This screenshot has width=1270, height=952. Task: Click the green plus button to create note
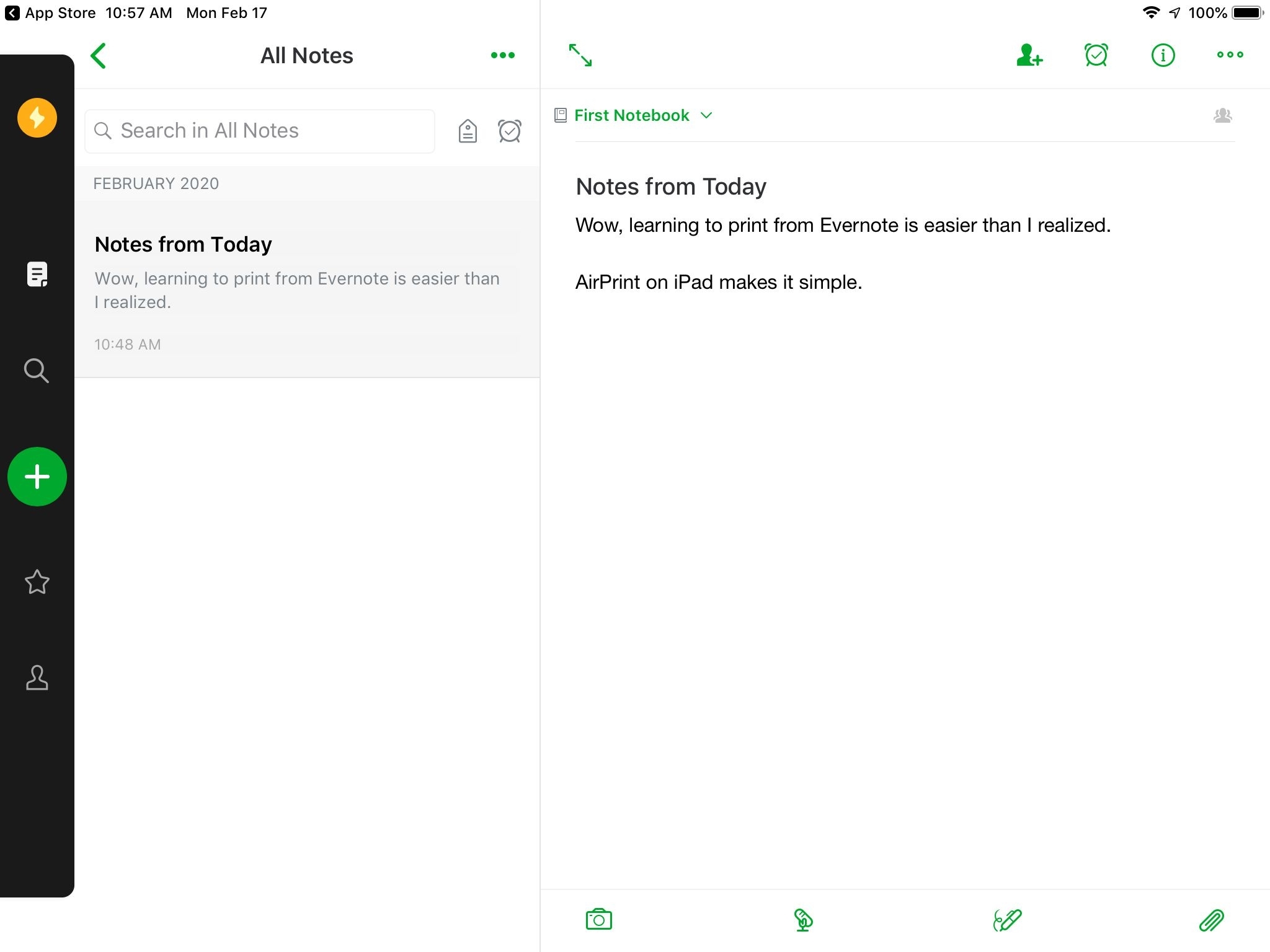pyautogui.click(x=37, y=476)
